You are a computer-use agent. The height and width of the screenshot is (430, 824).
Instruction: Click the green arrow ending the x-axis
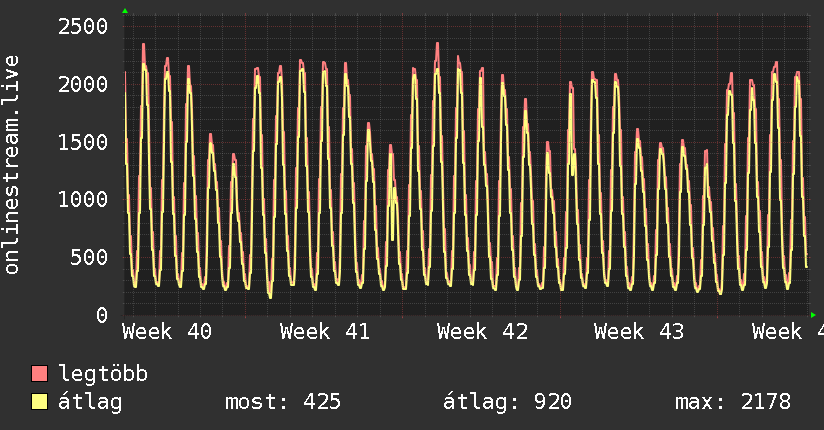(813, 315)
